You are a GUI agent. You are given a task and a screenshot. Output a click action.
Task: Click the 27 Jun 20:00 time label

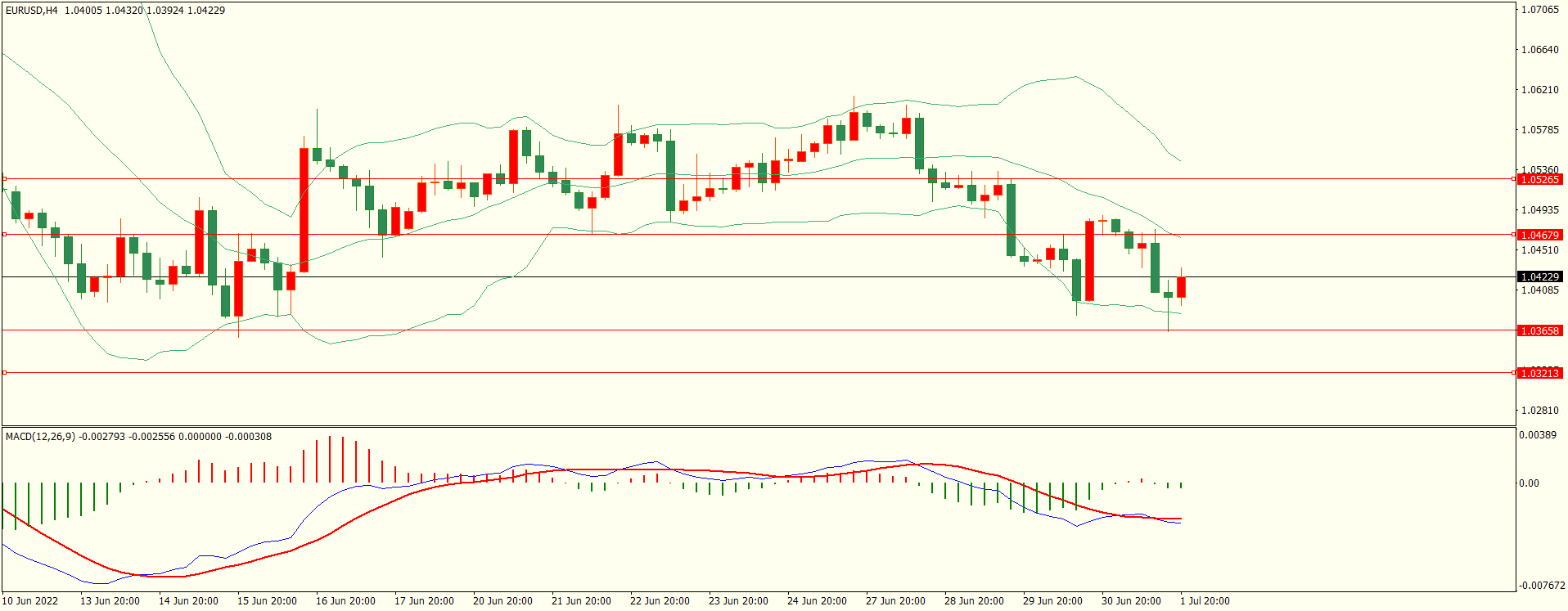pyautogui.click(x=895, y=600)
